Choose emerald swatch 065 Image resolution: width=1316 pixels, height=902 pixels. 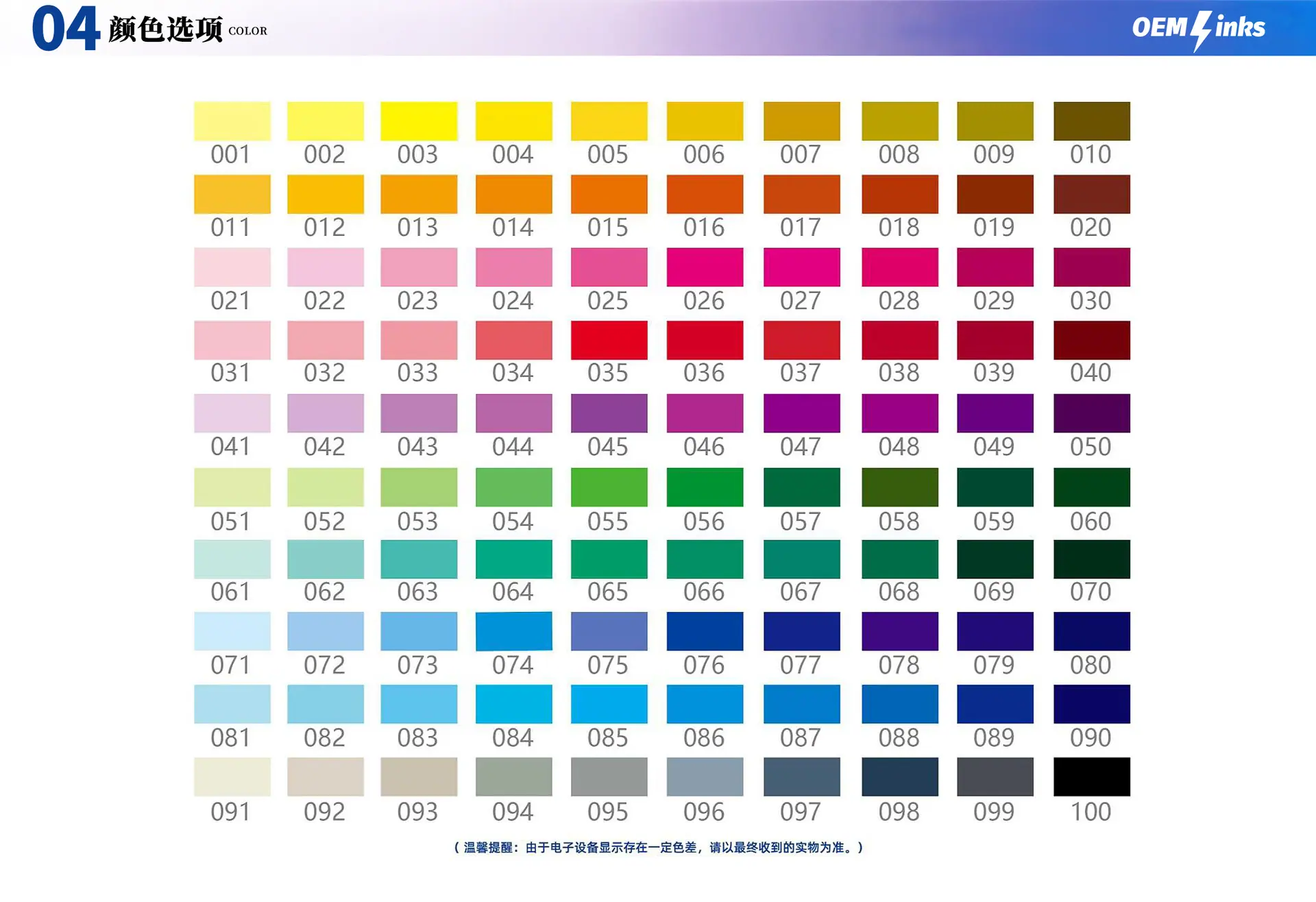(x=609, y=559)
